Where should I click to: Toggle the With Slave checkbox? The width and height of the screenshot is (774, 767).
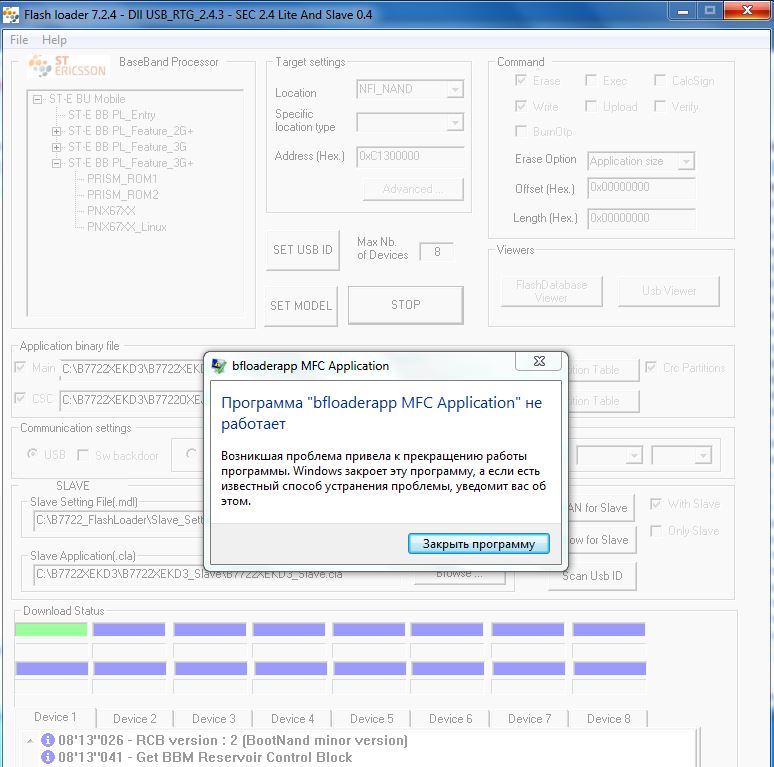click(x=656, y=504)
